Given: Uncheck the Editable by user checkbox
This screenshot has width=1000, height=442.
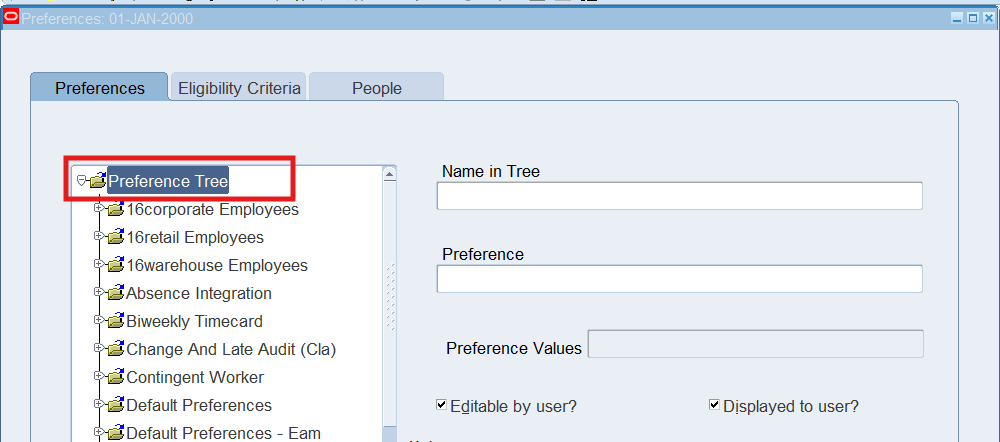Looking at the screenshot, I should (442, 405).
